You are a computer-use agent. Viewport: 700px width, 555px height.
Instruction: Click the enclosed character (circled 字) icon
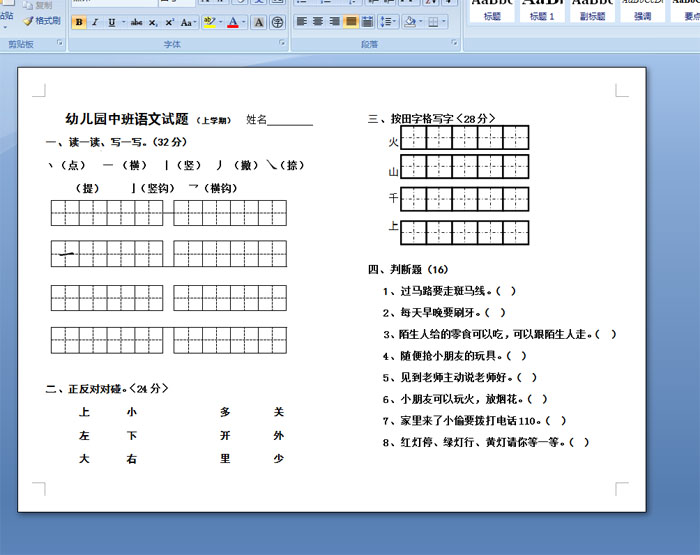pos(277,22)
